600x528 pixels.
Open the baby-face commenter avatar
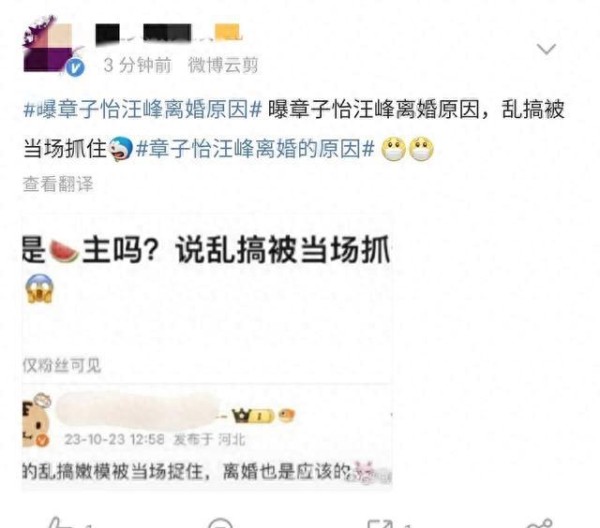(x=36, y=421)
